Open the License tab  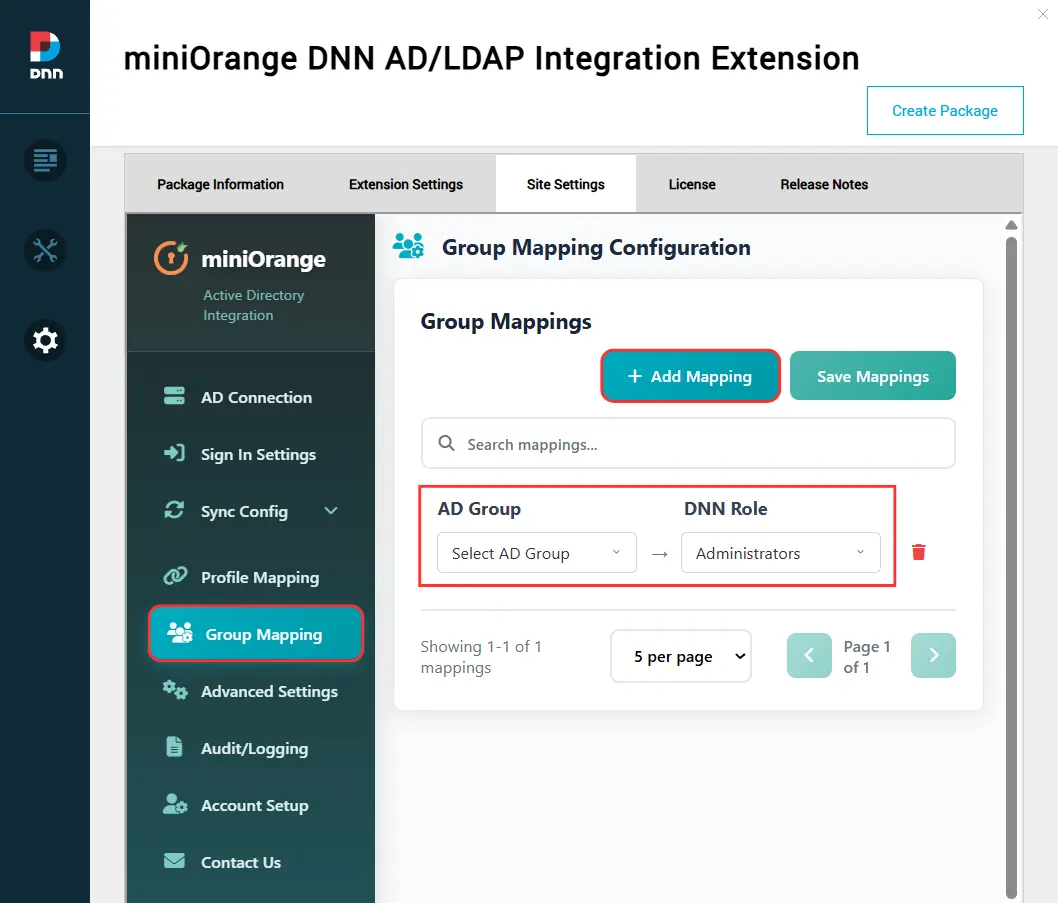click(x=692, y=184)
